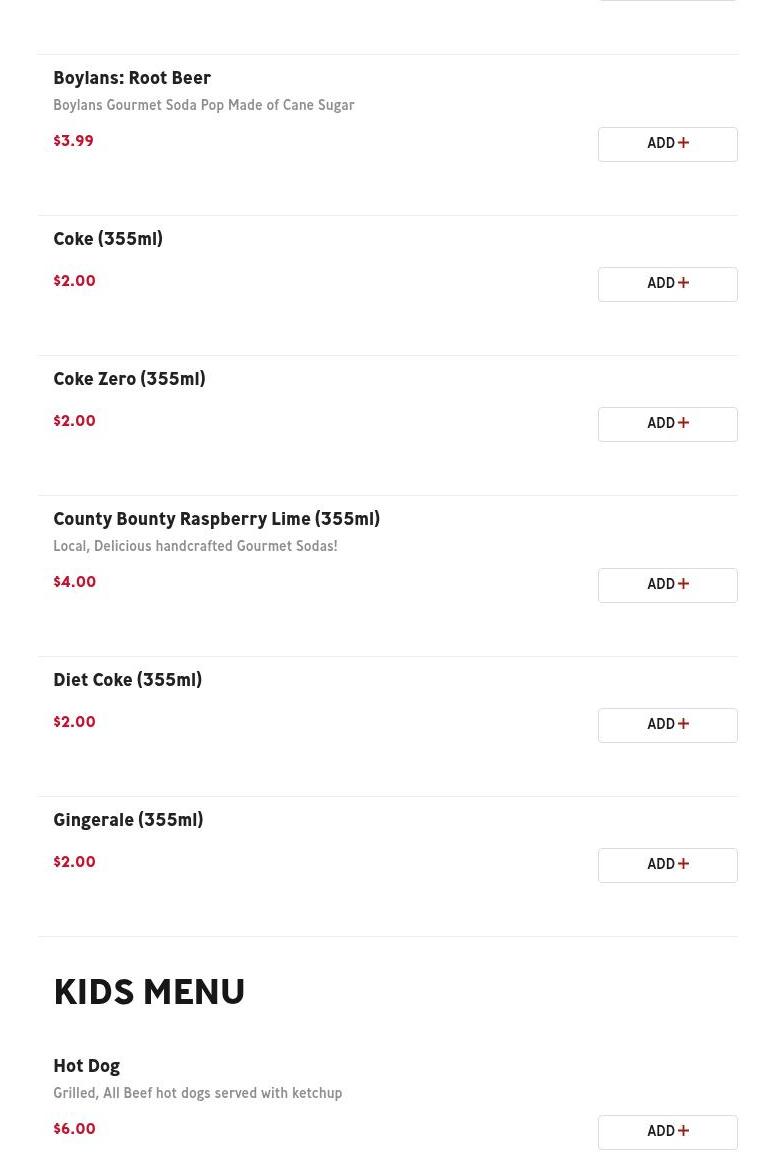Viewport: 770px width, 1165px height.
Task: Click the Gingerale (355ml) item name
Action: pyautogui.click(x=128, y=820)
